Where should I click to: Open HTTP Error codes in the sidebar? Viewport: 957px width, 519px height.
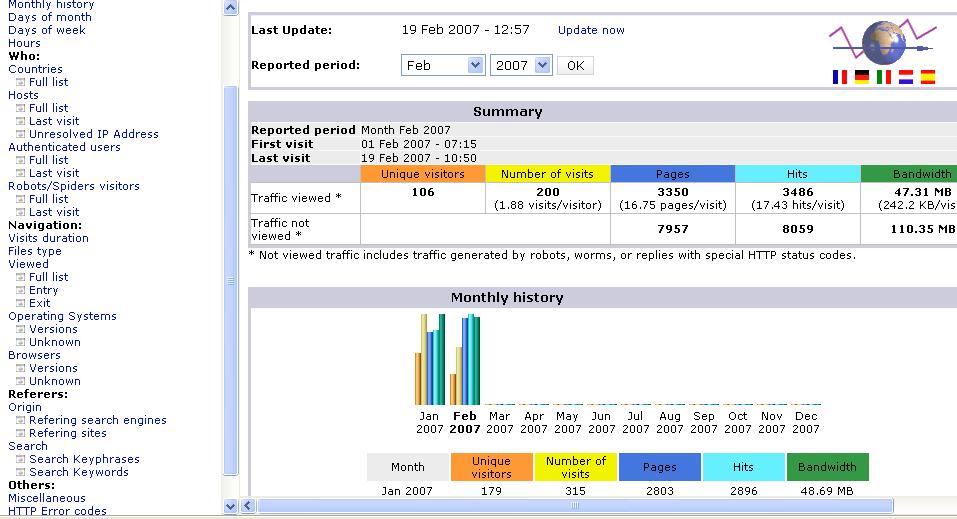coord(57,511)
